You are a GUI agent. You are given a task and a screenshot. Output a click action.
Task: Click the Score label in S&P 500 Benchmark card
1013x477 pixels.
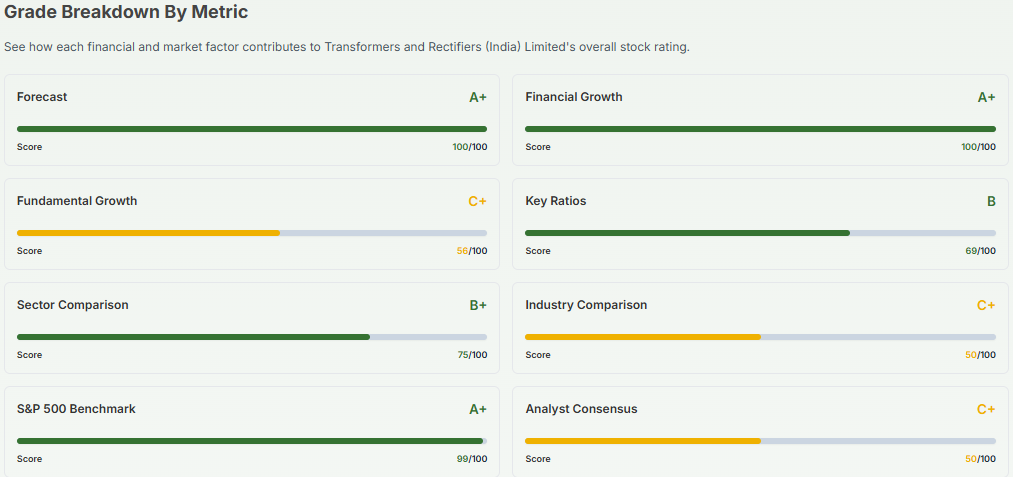point(30,459)
